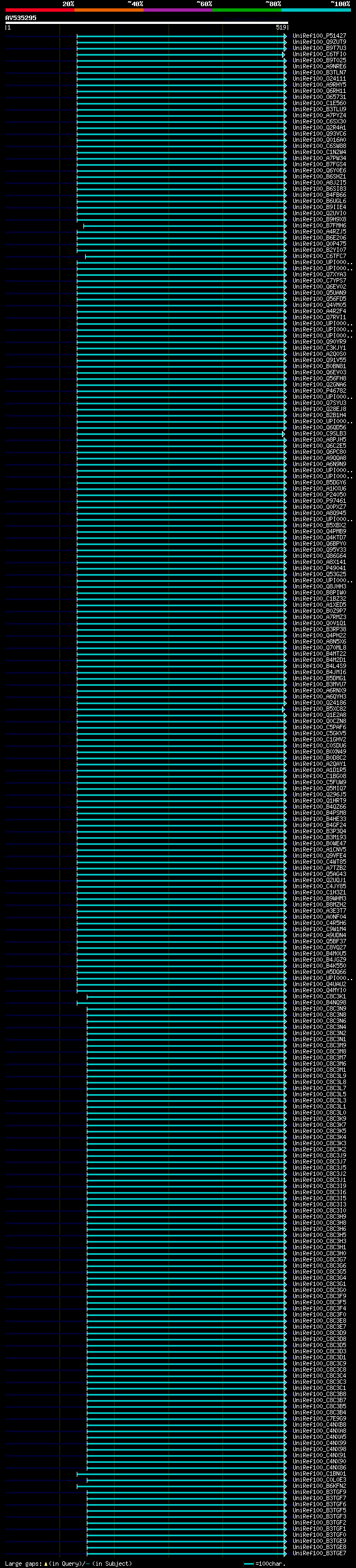Select hit UniRef100_C1E560
Screen dimensions: 356x1568
tap(319, 103)
